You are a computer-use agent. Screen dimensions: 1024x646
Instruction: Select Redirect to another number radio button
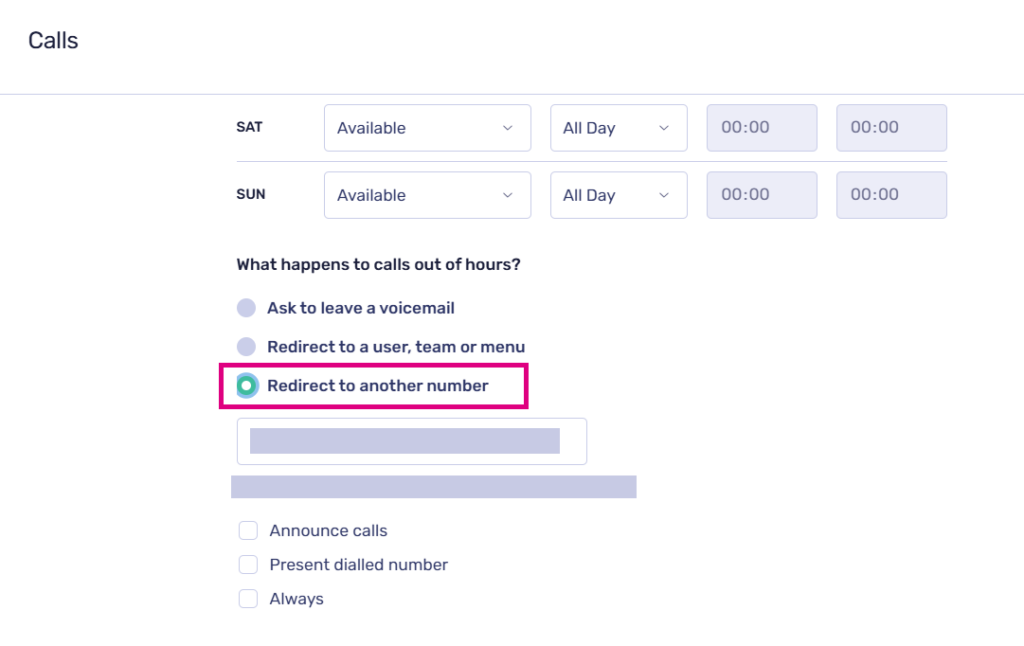(x=246, y=385)
